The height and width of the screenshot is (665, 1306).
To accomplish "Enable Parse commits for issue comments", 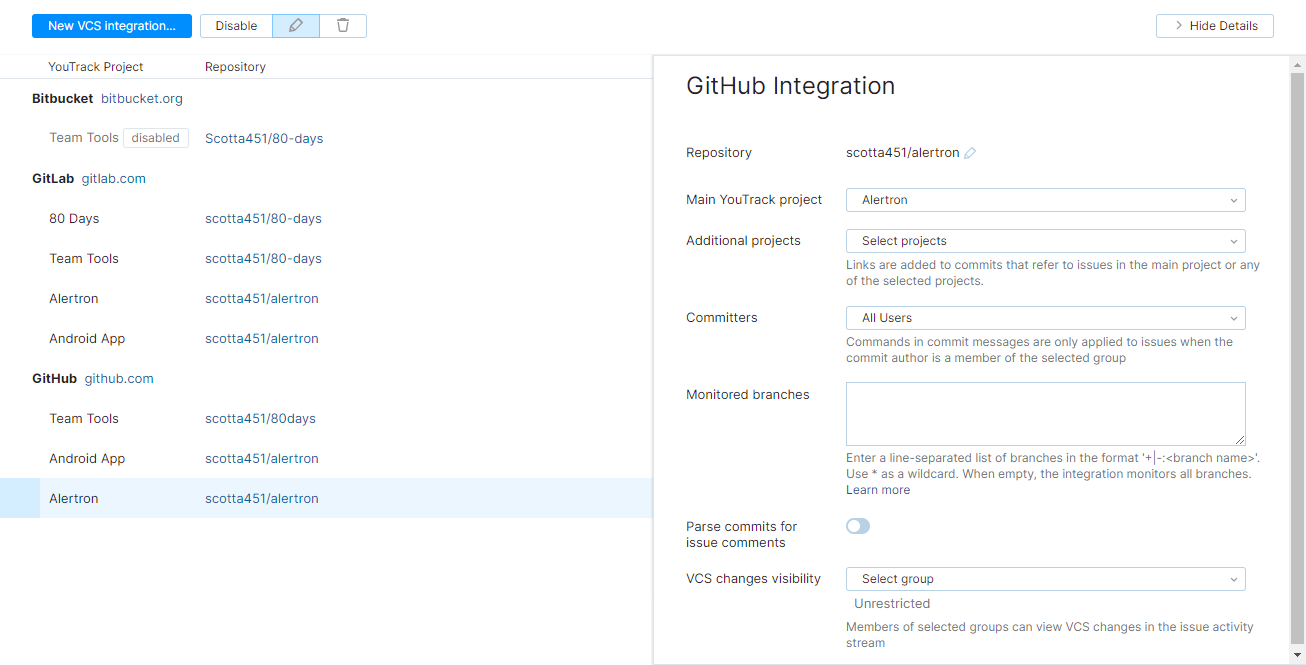I will pyautogui.click(x=857, y=526).
